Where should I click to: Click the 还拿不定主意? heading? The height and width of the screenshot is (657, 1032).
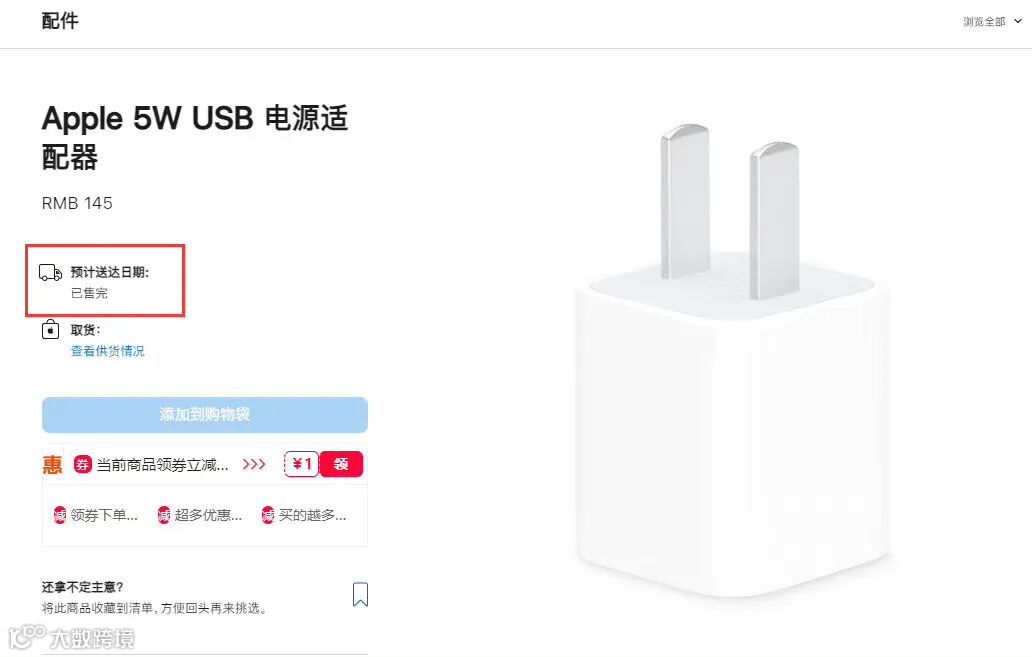(82, 587)
